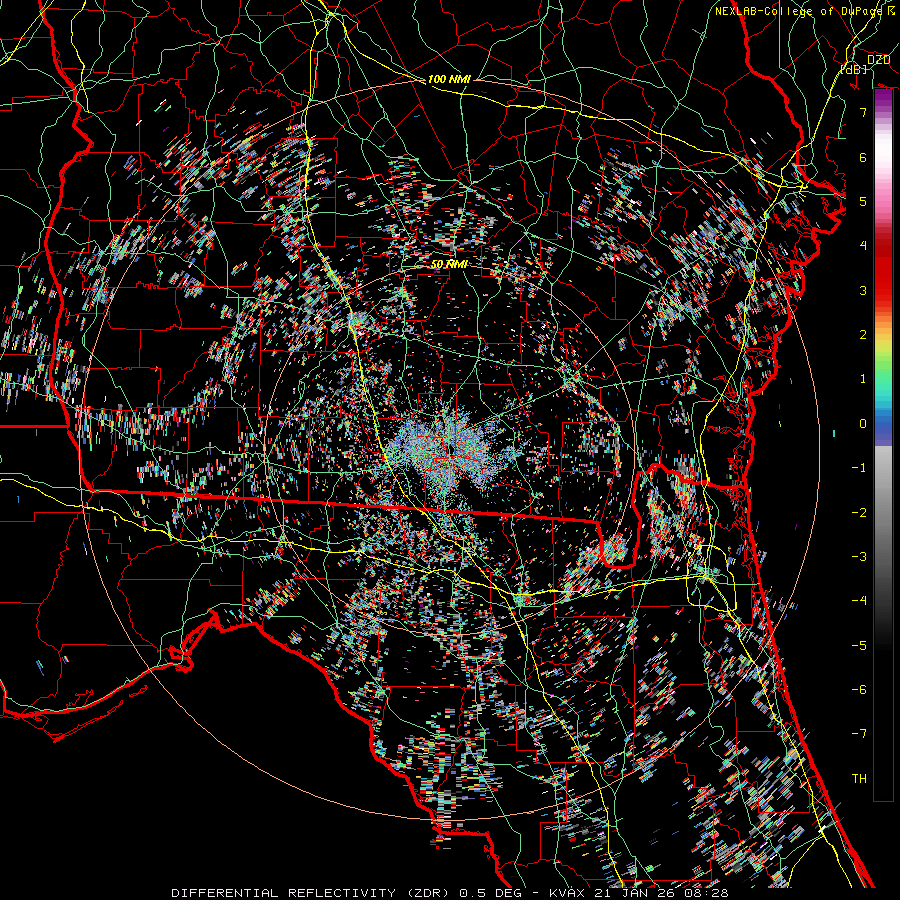
Task: Click the "1" value on the scale
Action: coord(863,379)
